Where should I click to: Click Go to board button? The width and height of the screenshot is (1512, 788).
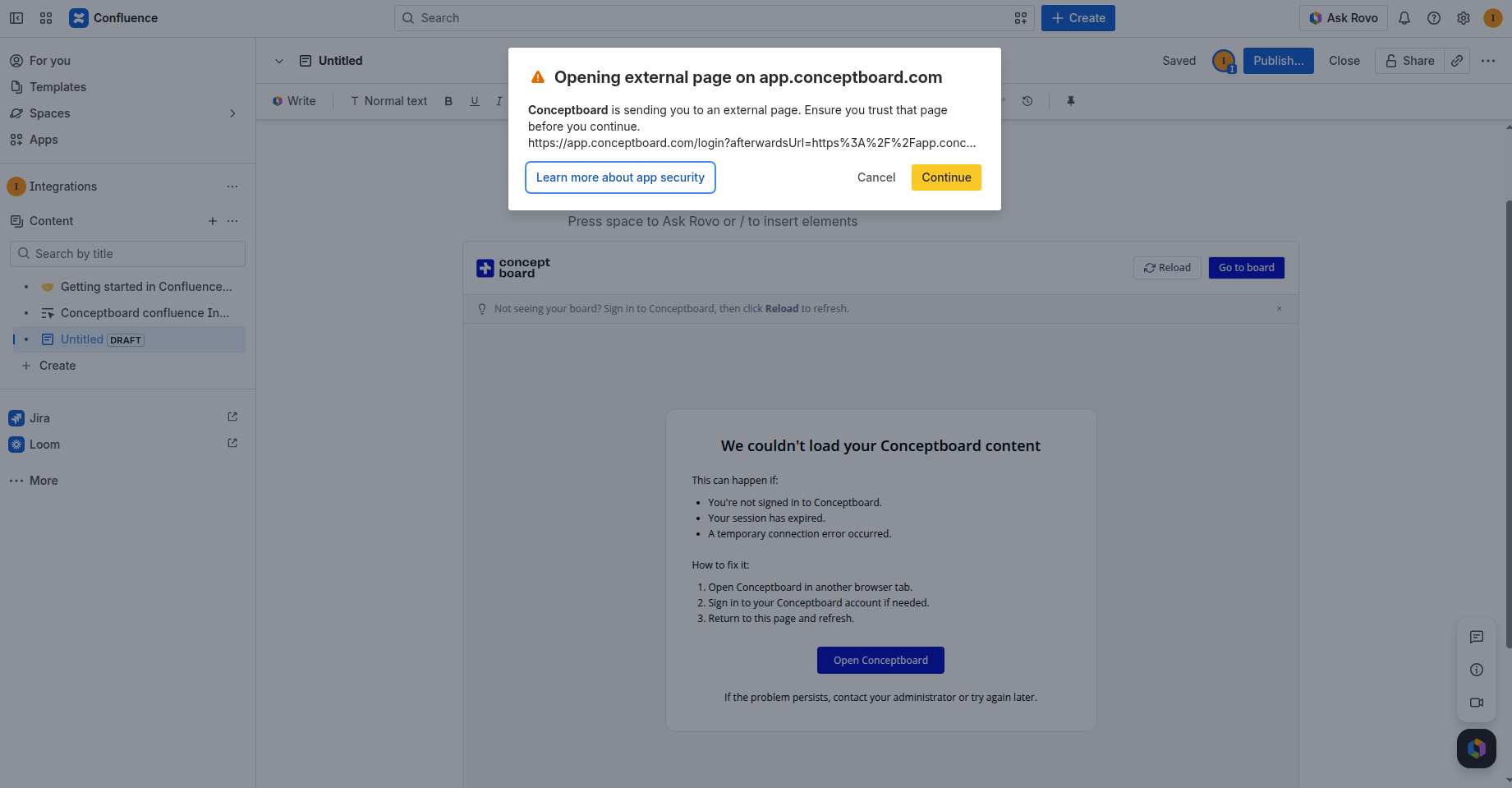[x=1246, y=268]
